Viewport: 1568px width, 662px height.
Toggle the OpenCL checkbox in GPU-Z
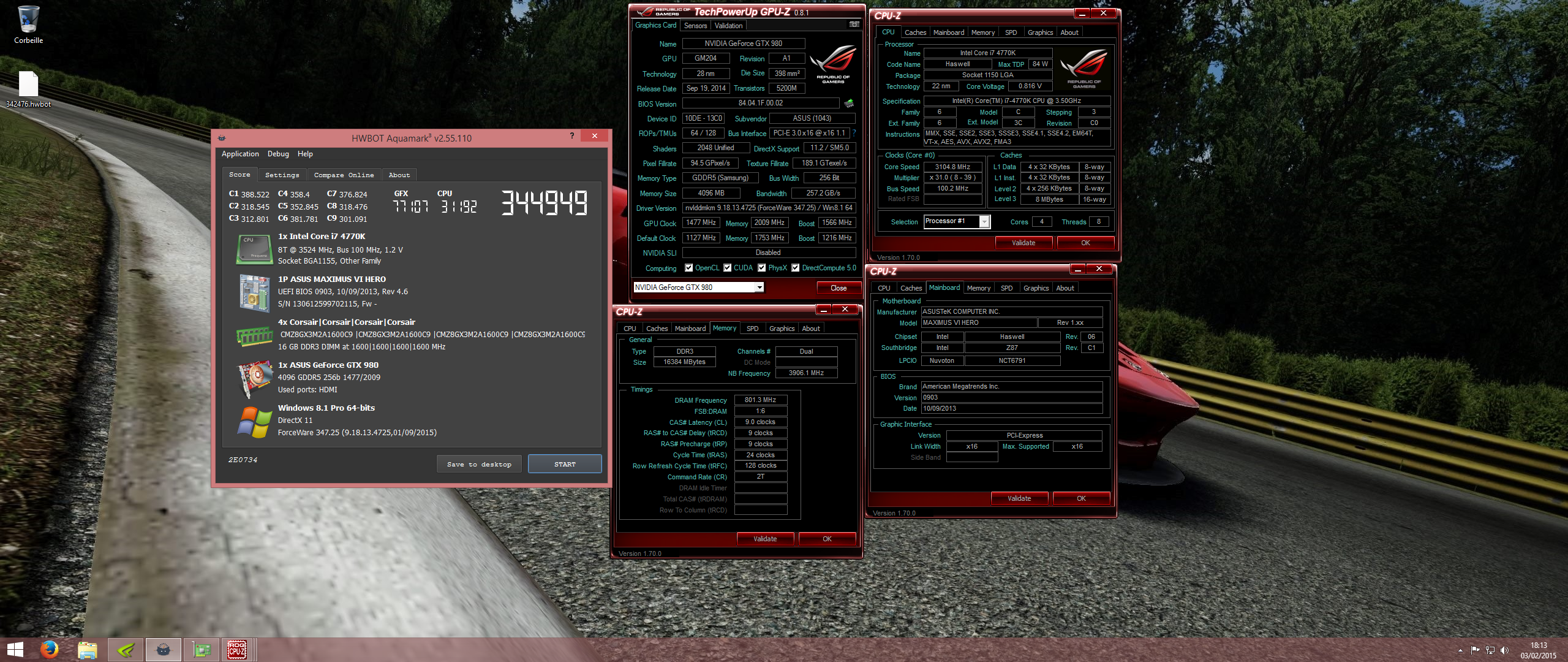coord(688,268)
